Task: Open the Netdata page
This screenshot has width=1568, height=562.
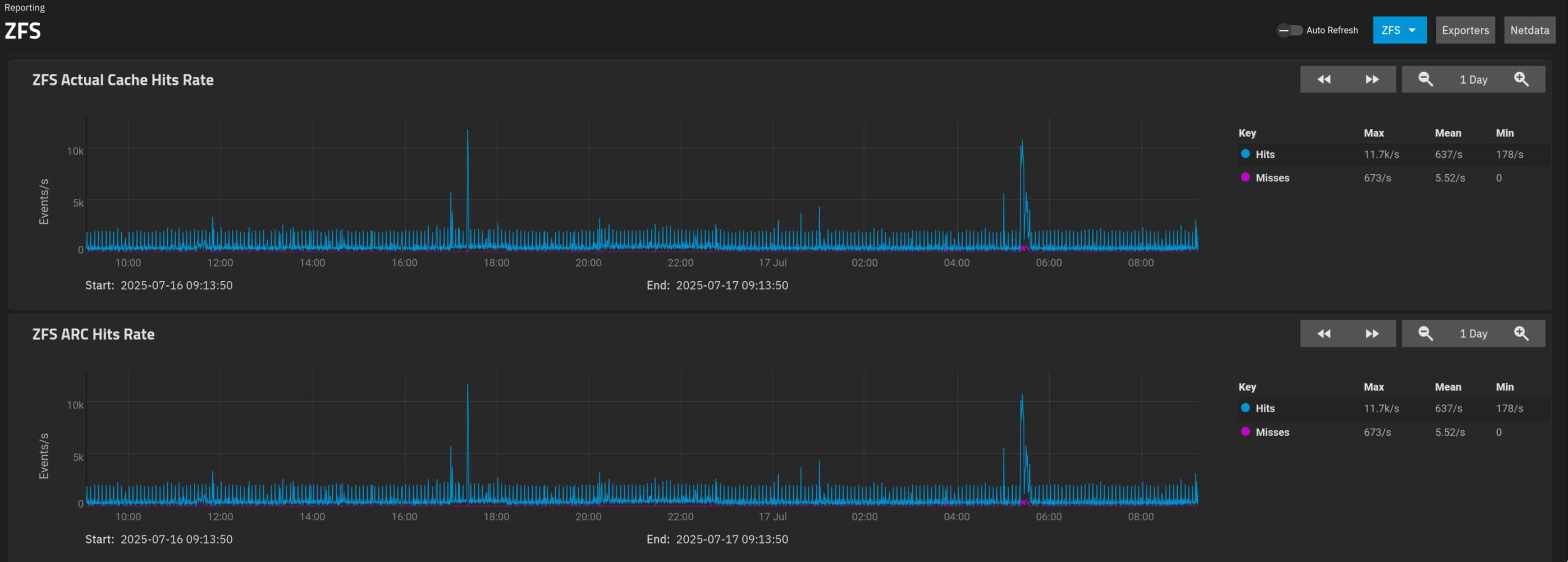Action: [x=1529, y=31]
